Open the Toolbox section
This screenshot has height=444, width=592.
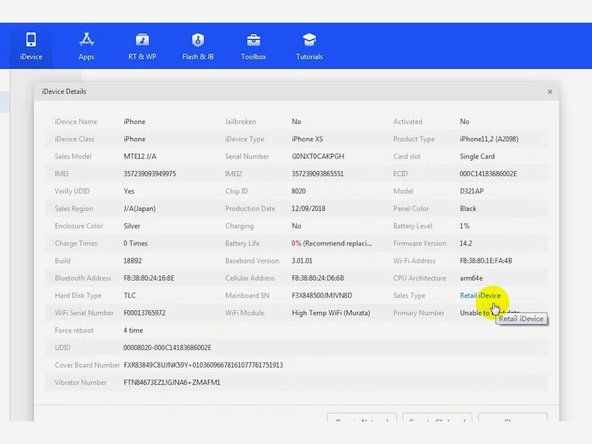pyautogui.click(x=254, y=46)
